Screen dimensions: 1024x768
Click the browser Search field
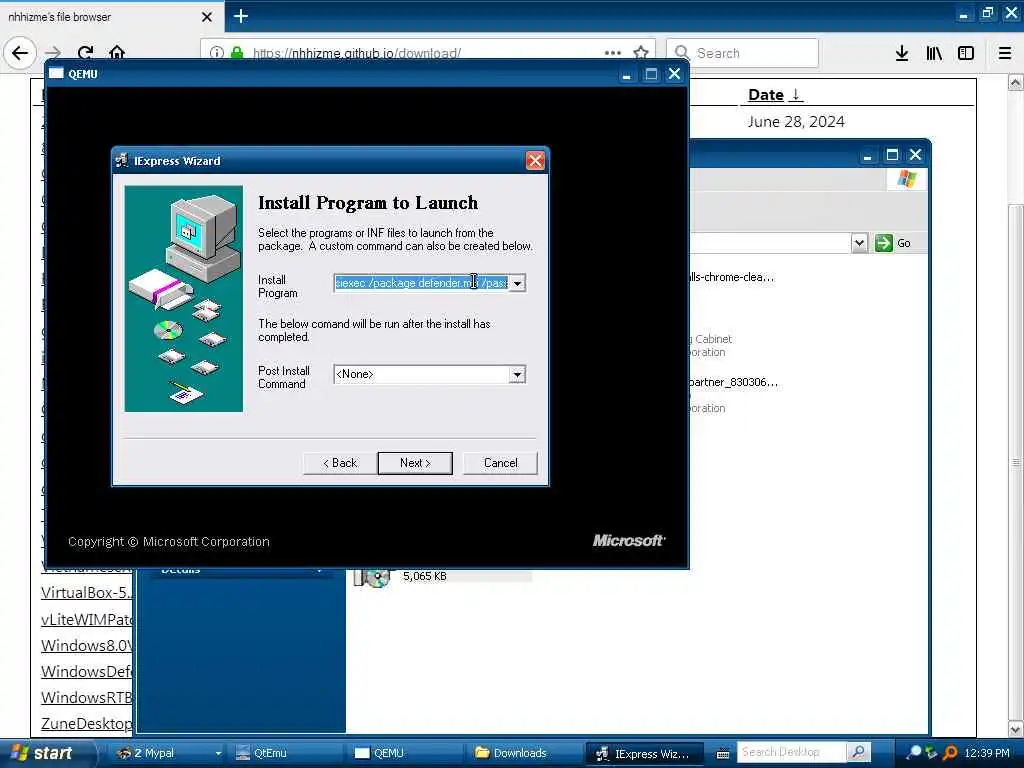click(x=742, y=53)
